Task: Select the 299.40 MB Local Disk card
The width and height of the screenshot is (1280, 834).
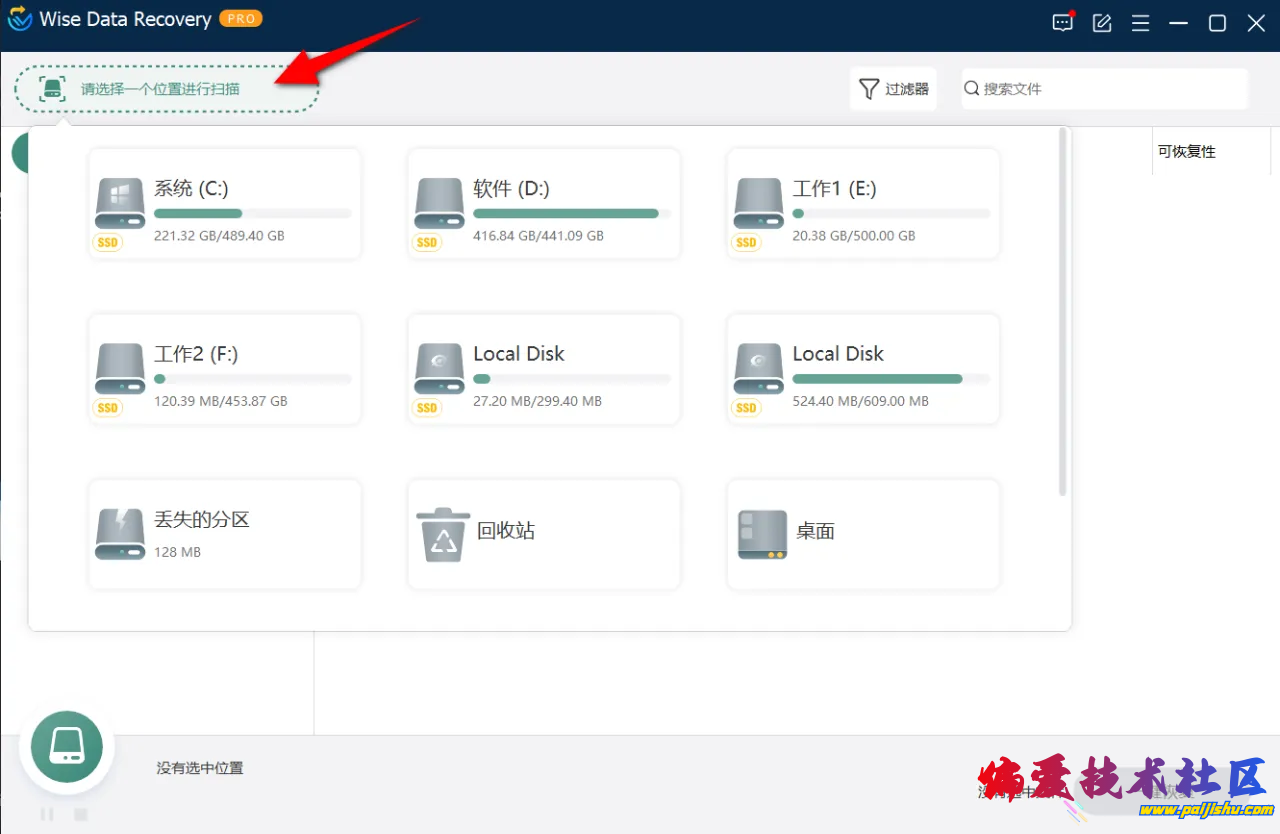Action: [x=544, y=369]
